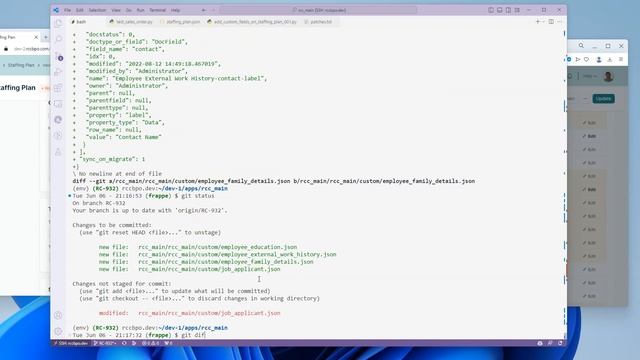The height and width of the screenshot is (360, 640).
Task: Open the Terminal menu
Action: (157, 10)
